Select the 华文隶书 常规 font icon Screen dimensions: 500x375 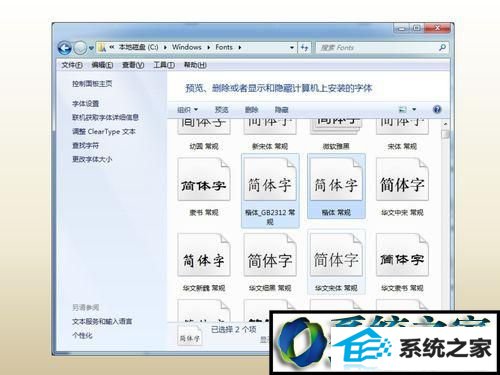pyautogui.click(x=402, y=255)
